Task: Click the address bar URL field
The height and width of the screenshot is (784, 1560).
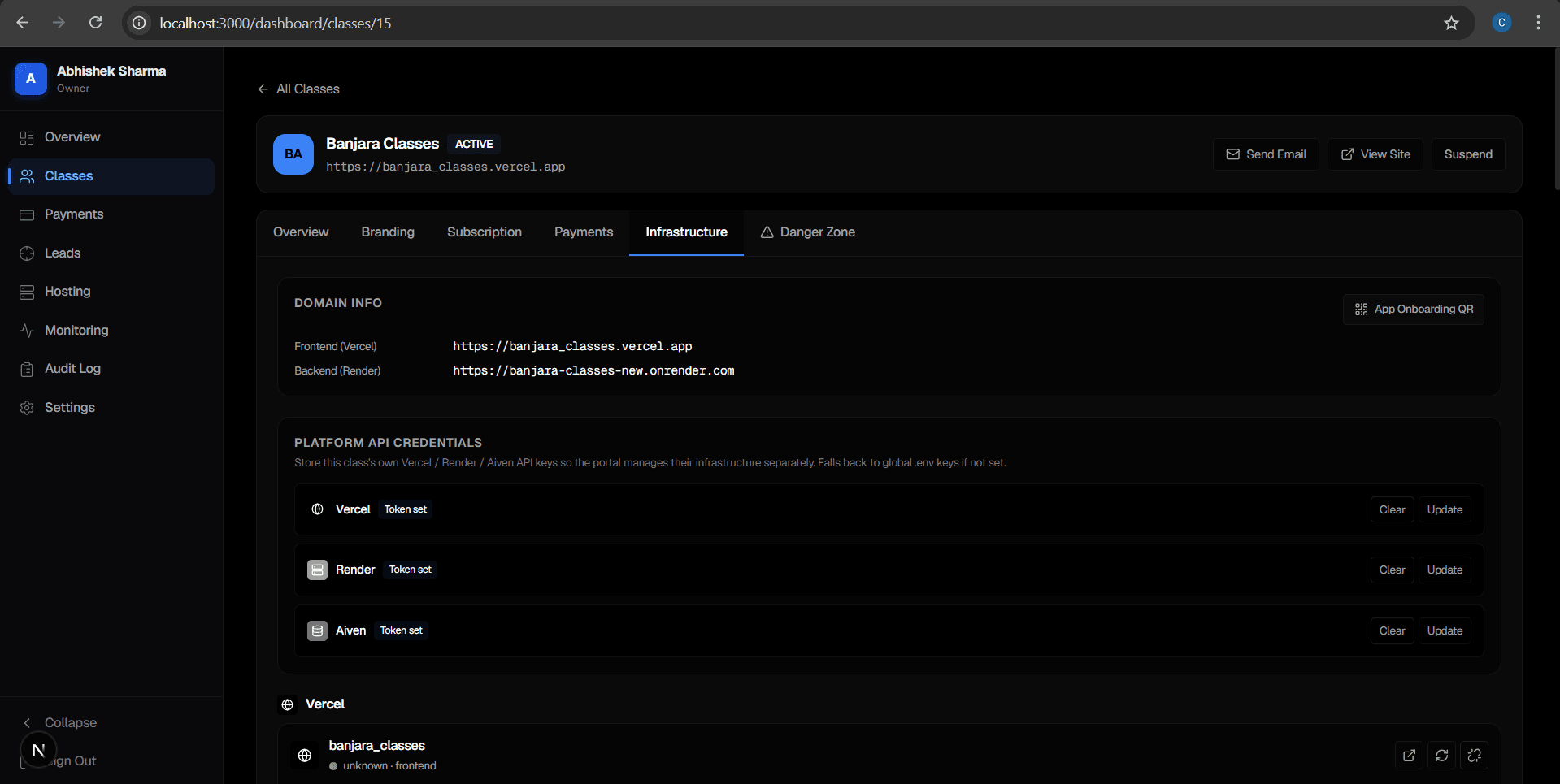Action: pos(797,23)
